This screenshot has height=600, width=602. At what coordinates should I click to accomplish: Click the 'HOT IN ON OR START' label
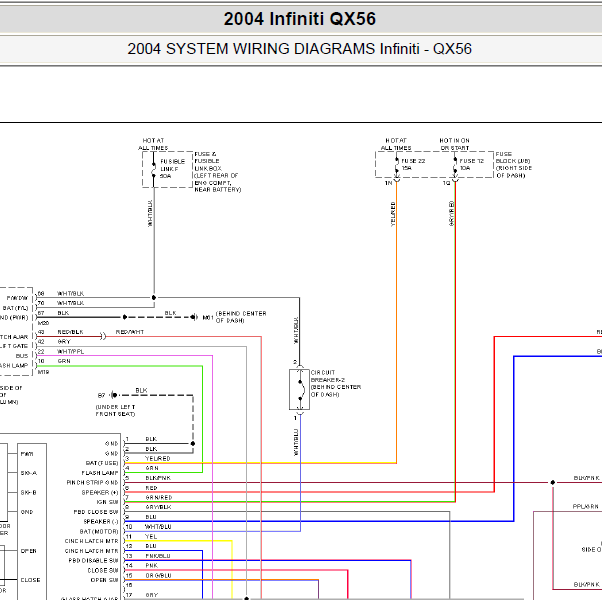click(455, 144)
